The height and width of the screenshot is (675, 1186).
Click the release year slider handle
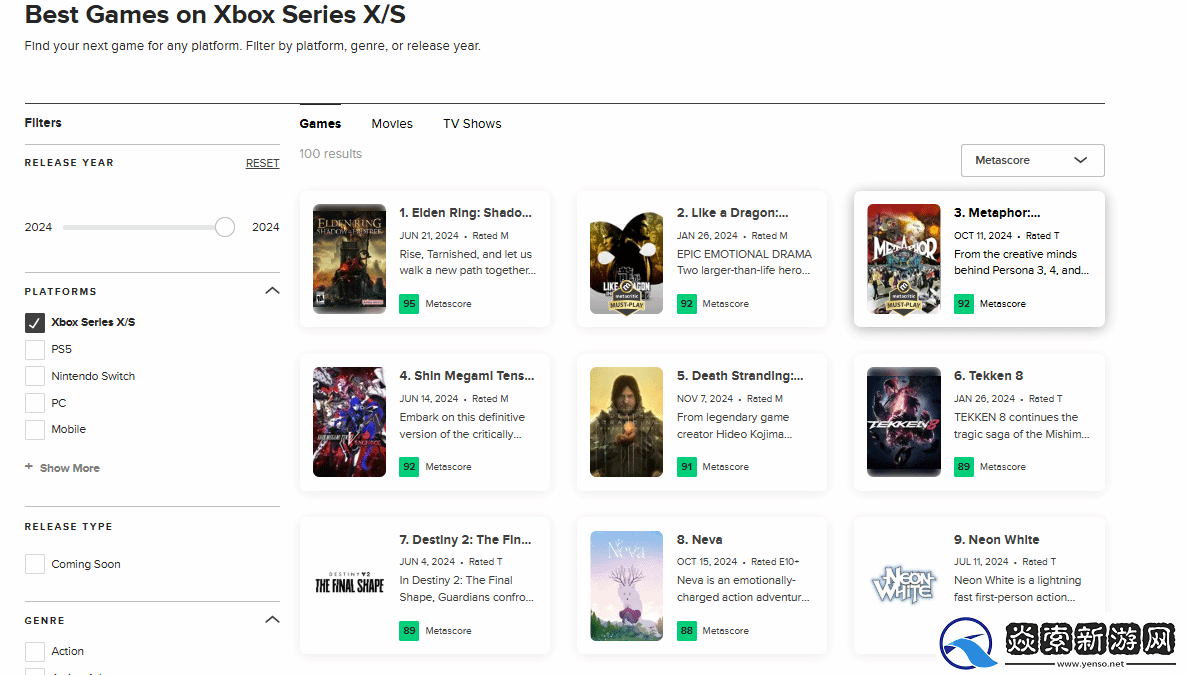[x=225, y=227]
